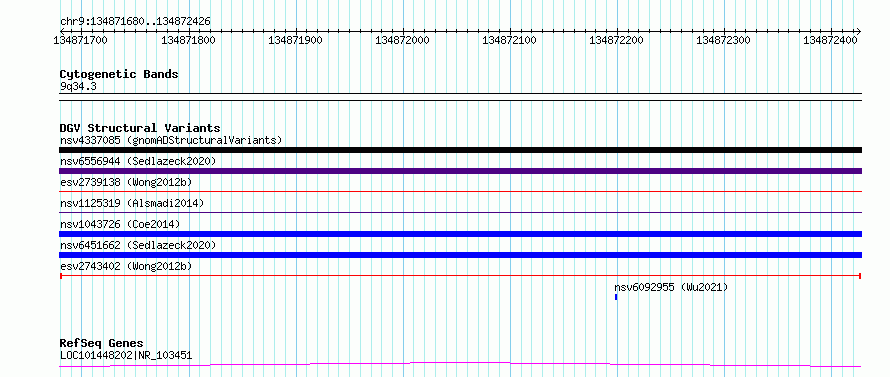Click the magenta LOC101448202 gene line

tap(460, 365)
